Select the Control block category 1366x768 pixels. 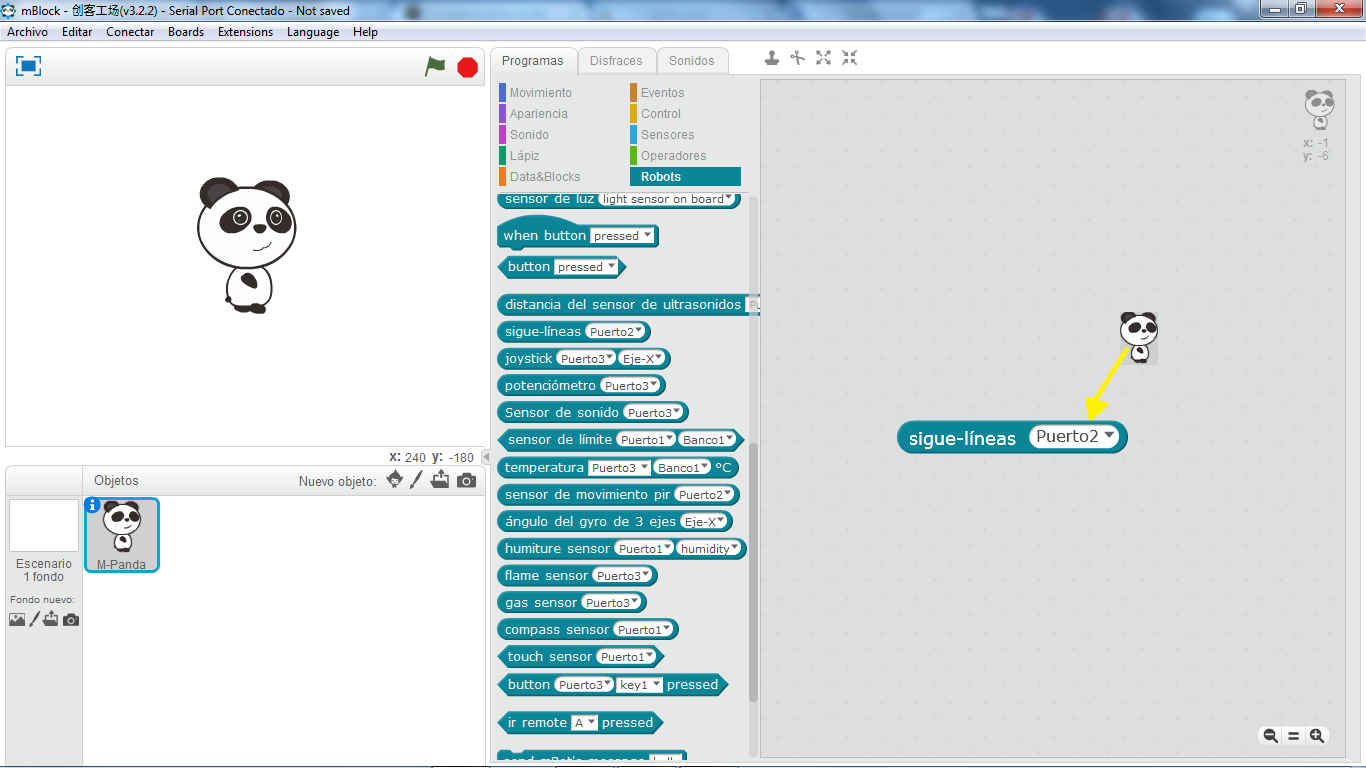point(660,114)
